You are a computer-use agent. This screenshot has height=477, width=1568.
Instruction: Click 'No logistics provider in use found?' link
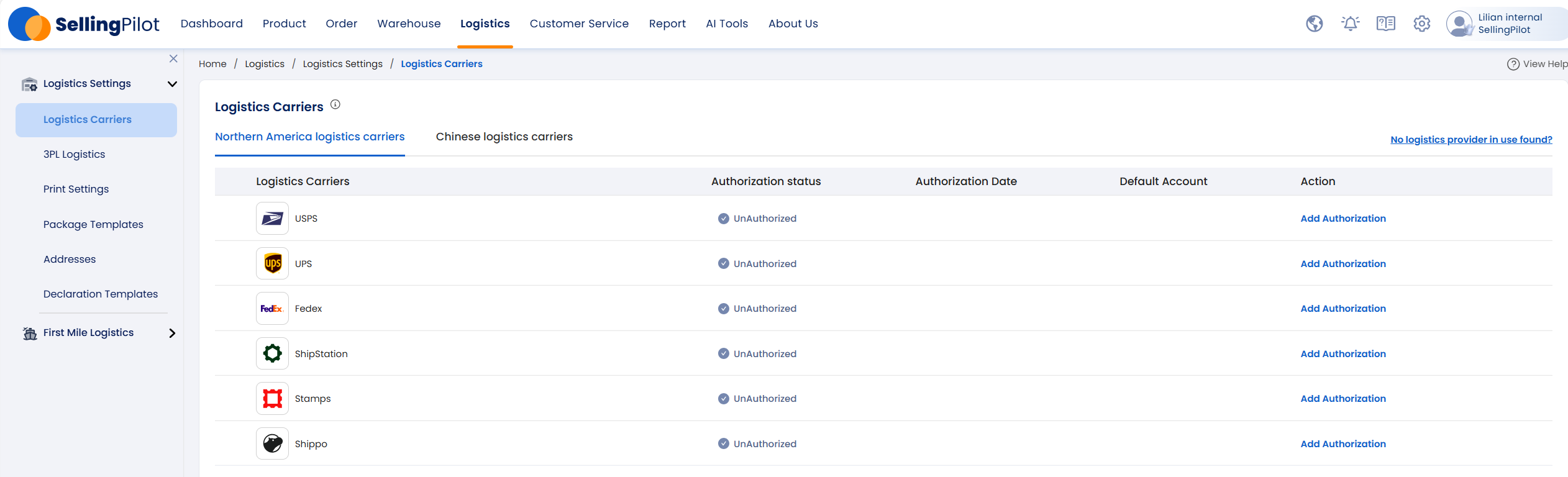tap(1470, 140)
